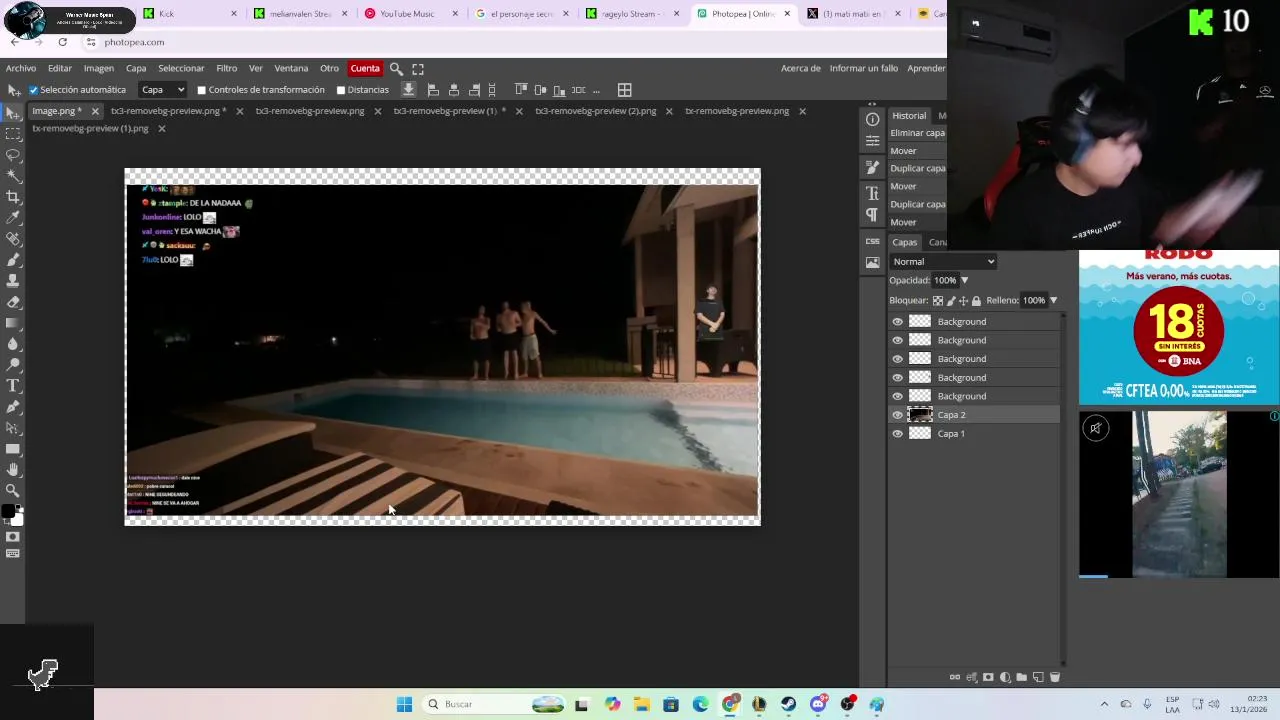Select the Zoom tool

click(13, 490)
